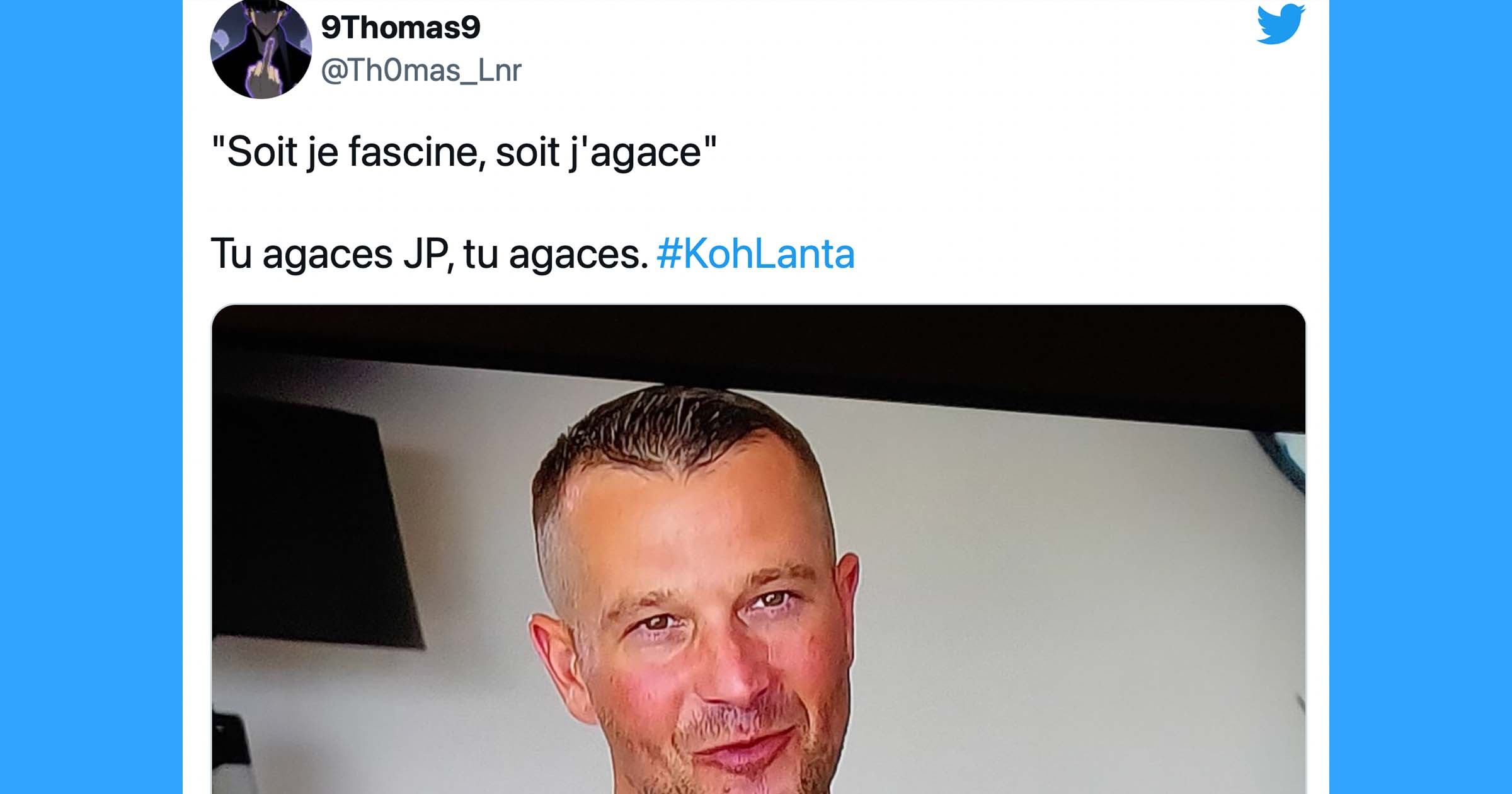The width and height of the screenshot is (1512, 794).
Task: Open the @Th0mas_Lnr handle link
Action: tap(421, 71)
